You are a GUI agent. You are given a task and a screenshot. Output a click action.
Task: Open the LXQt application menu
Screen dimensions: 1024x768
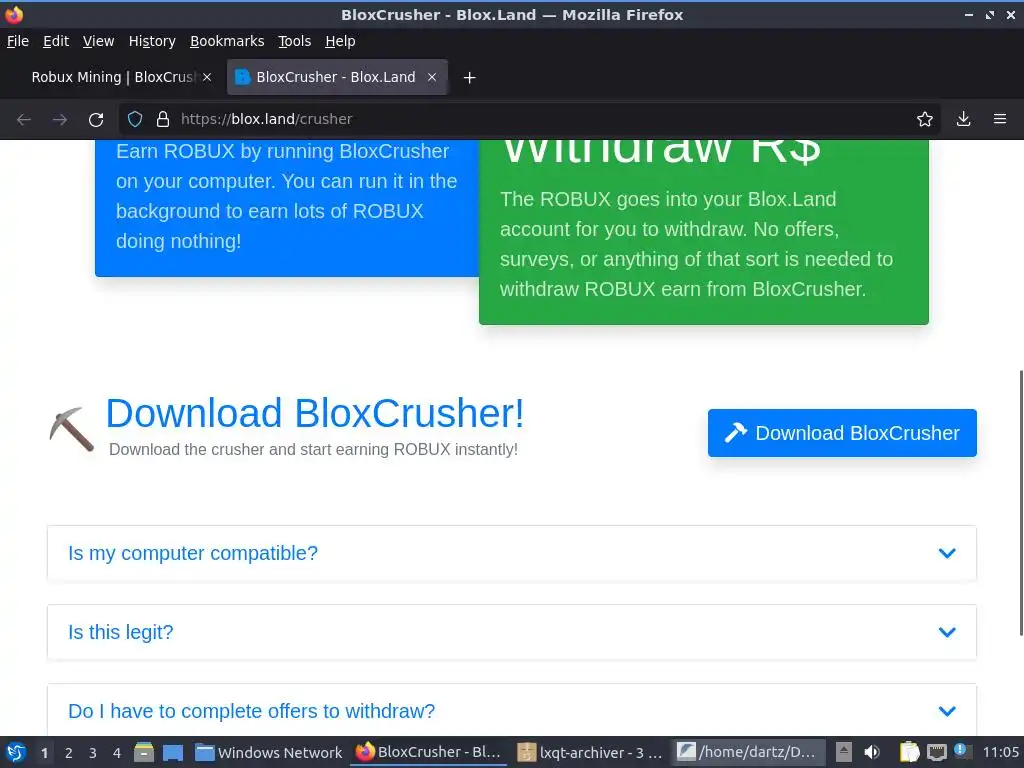point(16,752)
